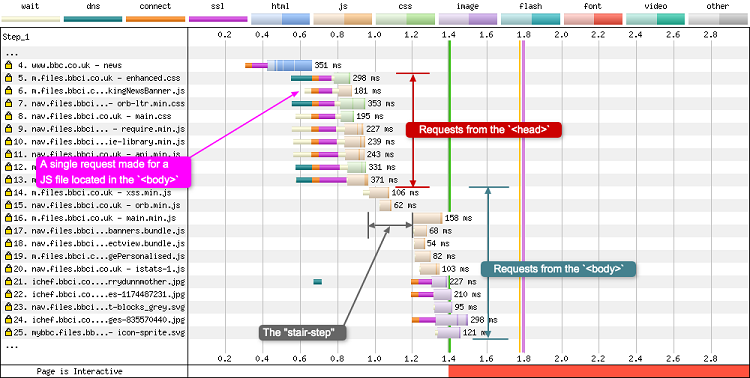The height and width of the screenshot is (378, 750).
Task: Click the 210 ms timing label
Action: pyautogui.click(x=467, y=294)
